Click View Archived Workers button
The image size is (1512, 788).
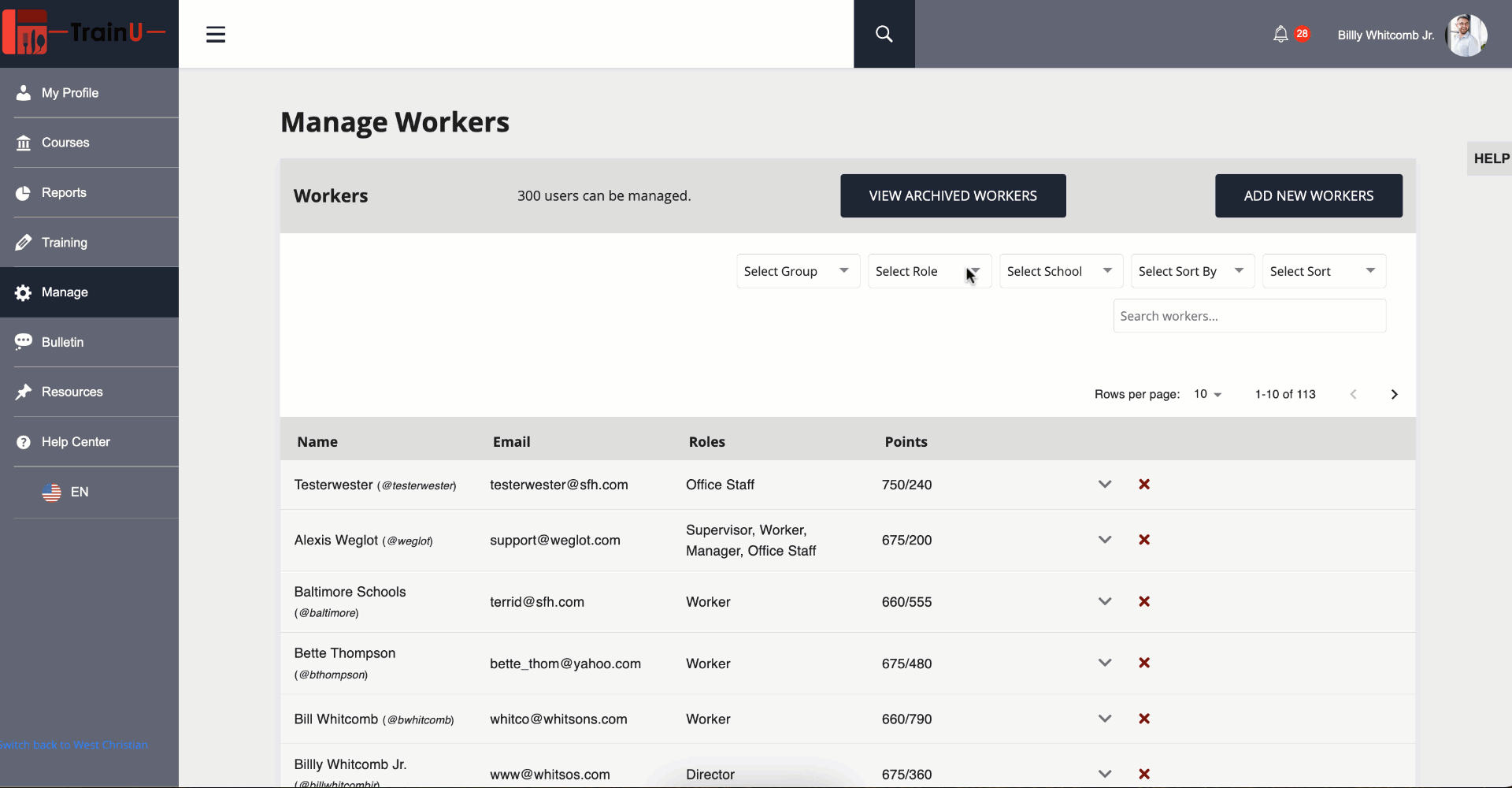953,195
